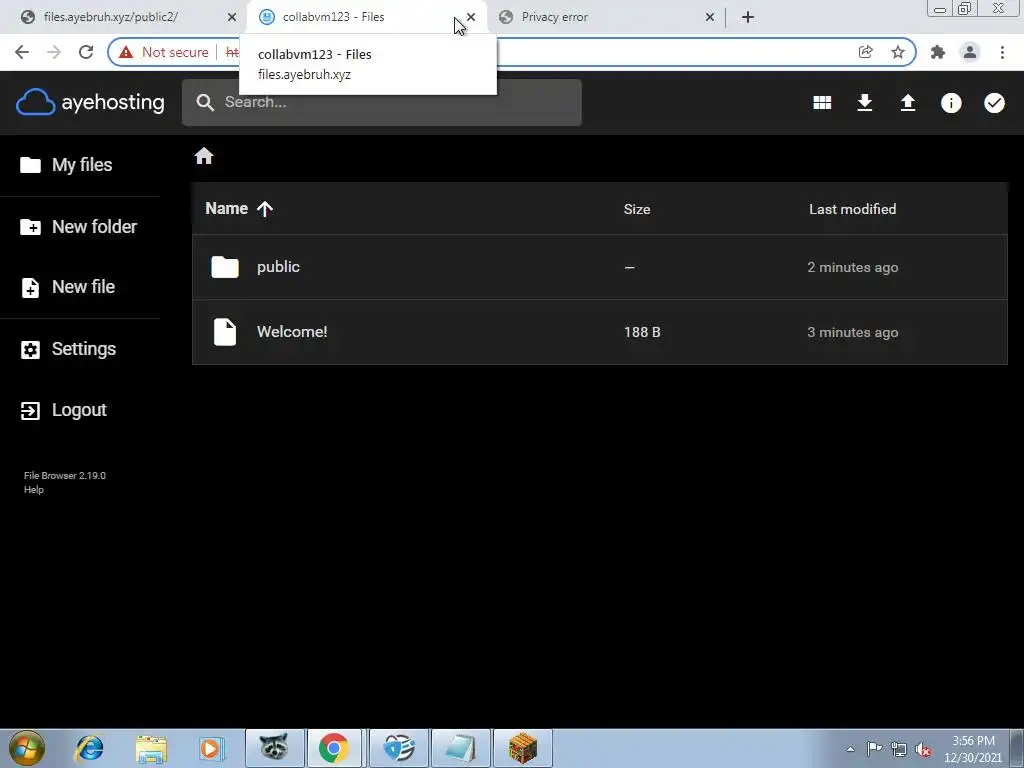Click the upload icon in header

(x=908, y=103)
